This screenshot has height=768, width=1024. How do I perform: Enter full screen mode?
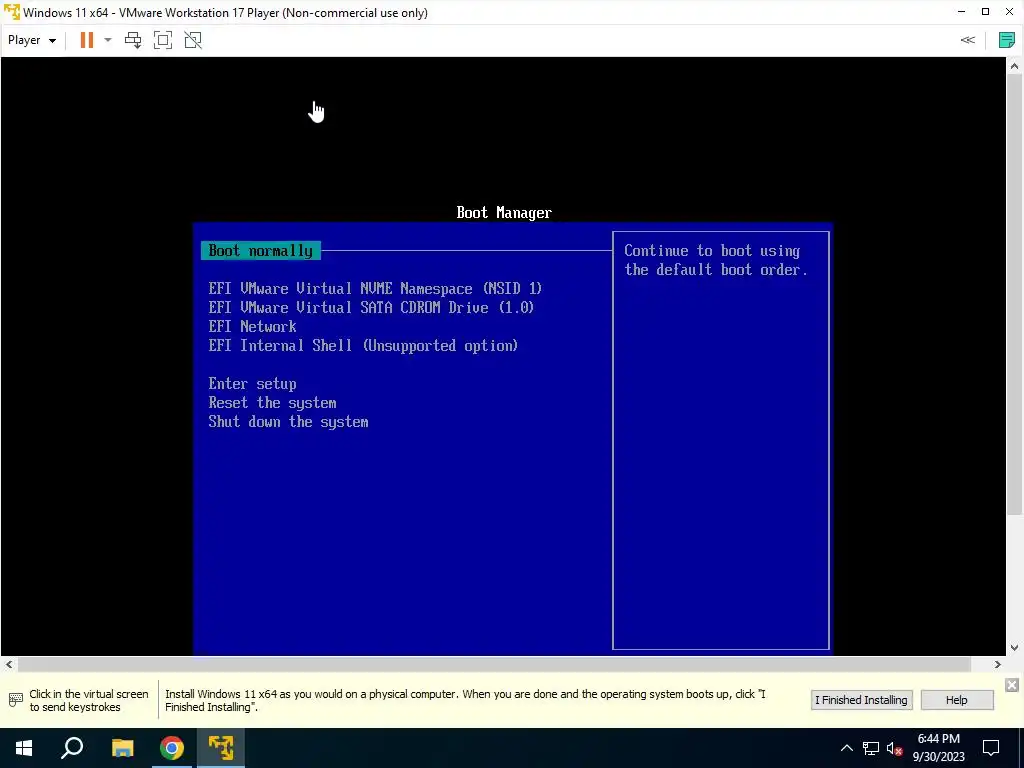(163, 40)
